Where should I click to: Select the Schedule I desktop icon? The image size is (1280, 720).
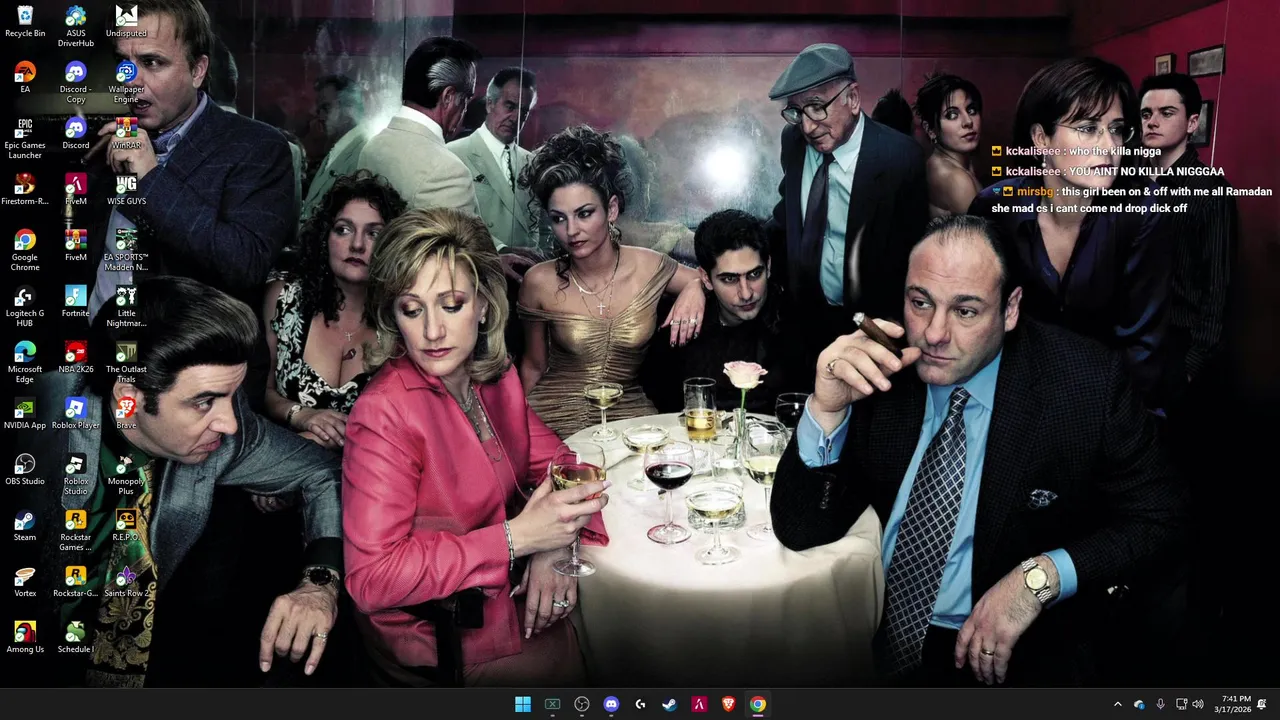[x=75, y=637]
